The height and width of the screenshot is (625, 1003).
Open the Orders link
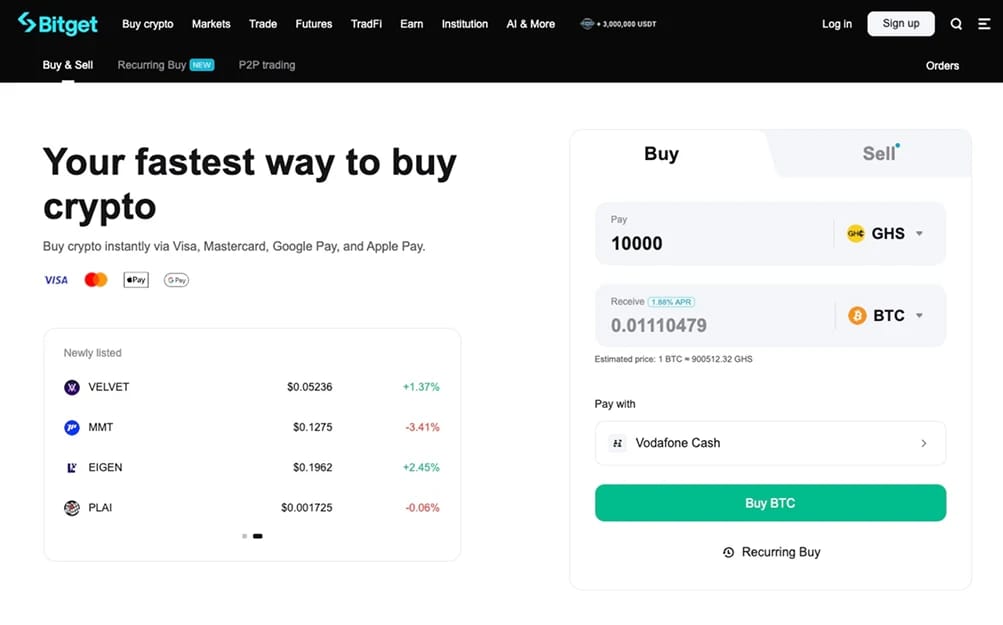pos(942,66)
